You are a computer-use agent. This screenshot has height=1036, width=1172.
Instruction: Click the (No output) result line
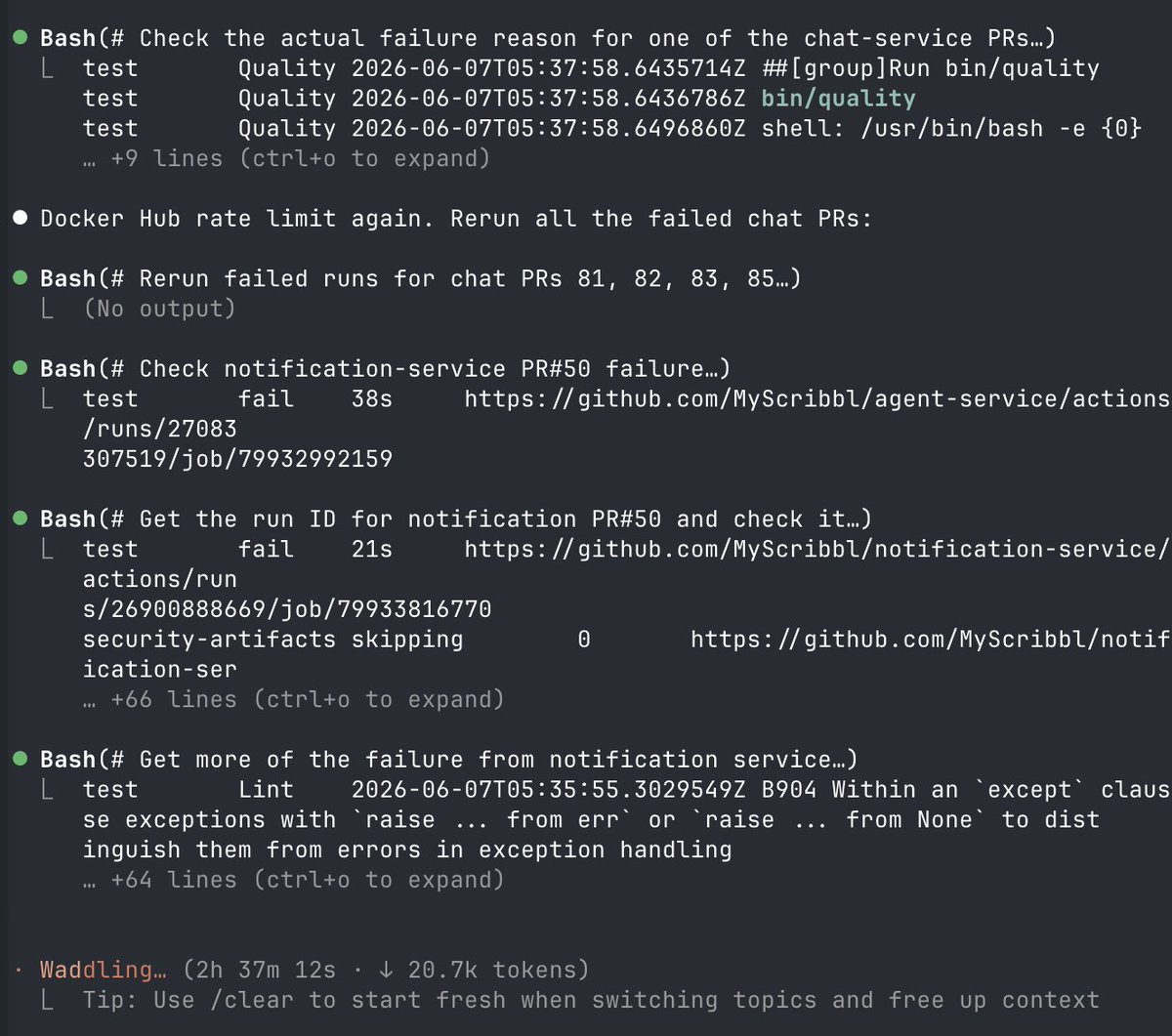[x=160, y=309]
